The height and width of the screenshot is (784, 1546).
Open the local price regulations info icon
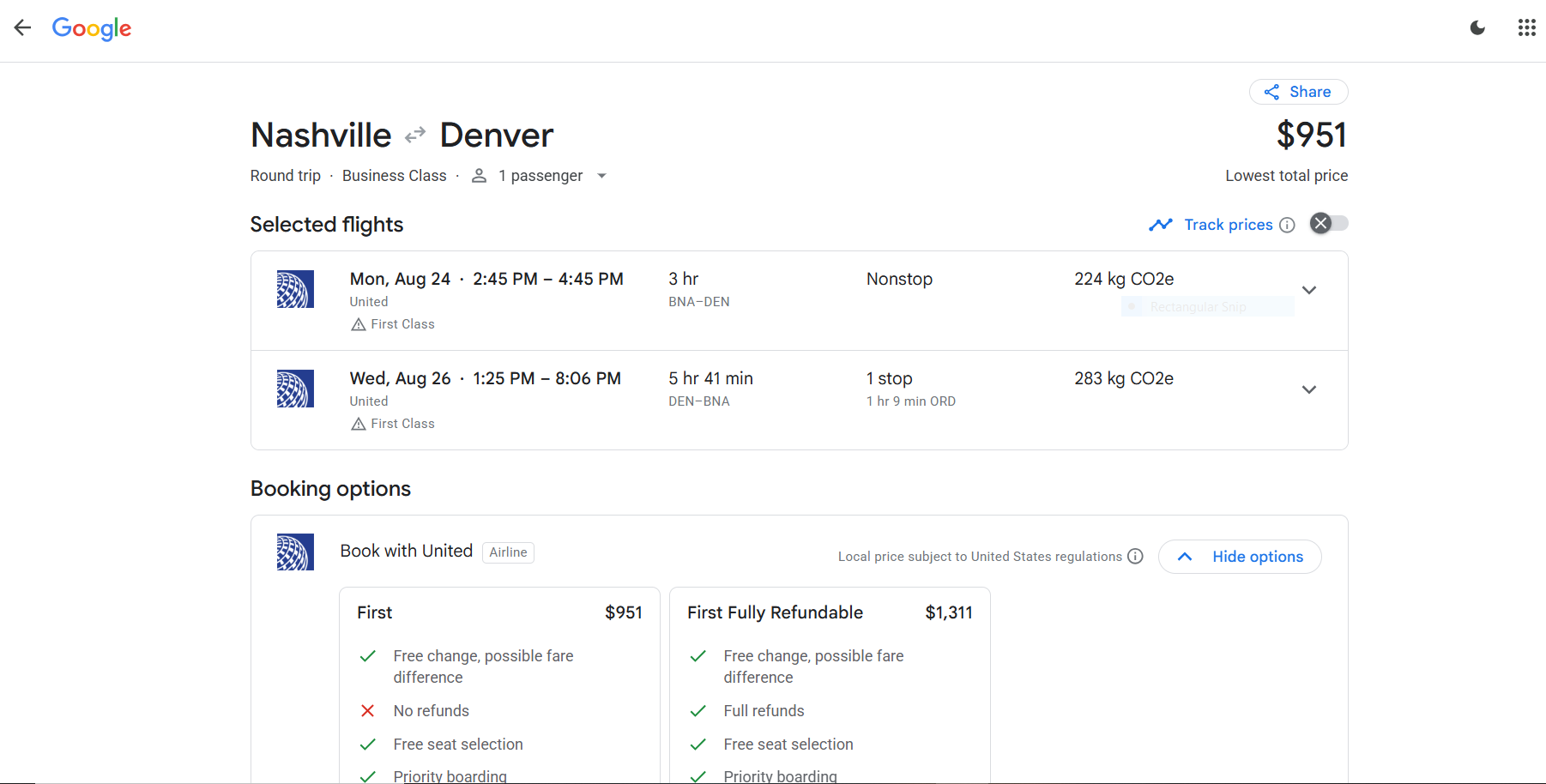1135,556
